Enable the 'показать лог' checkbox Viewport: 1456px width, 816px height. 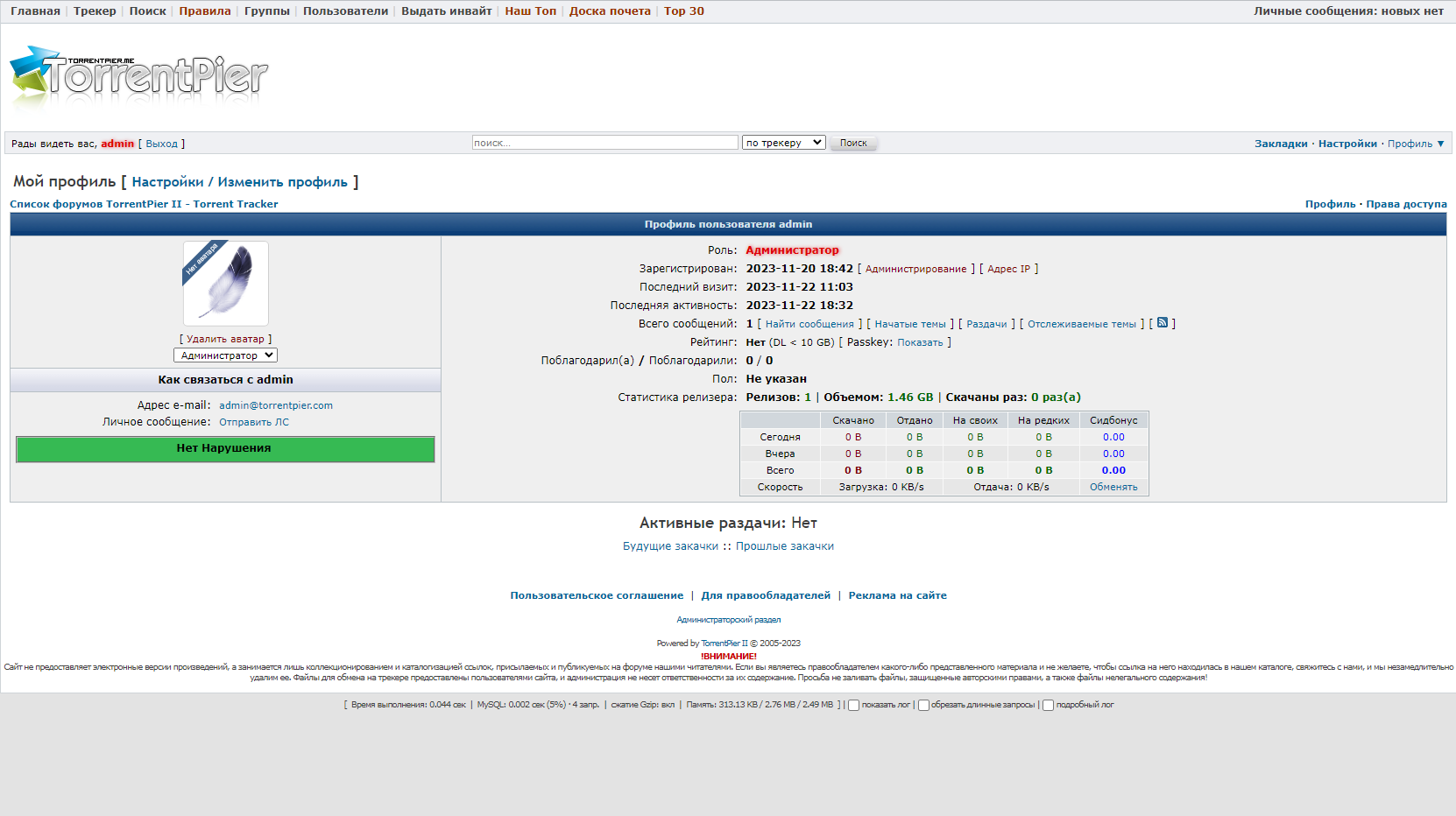point(853,706)
